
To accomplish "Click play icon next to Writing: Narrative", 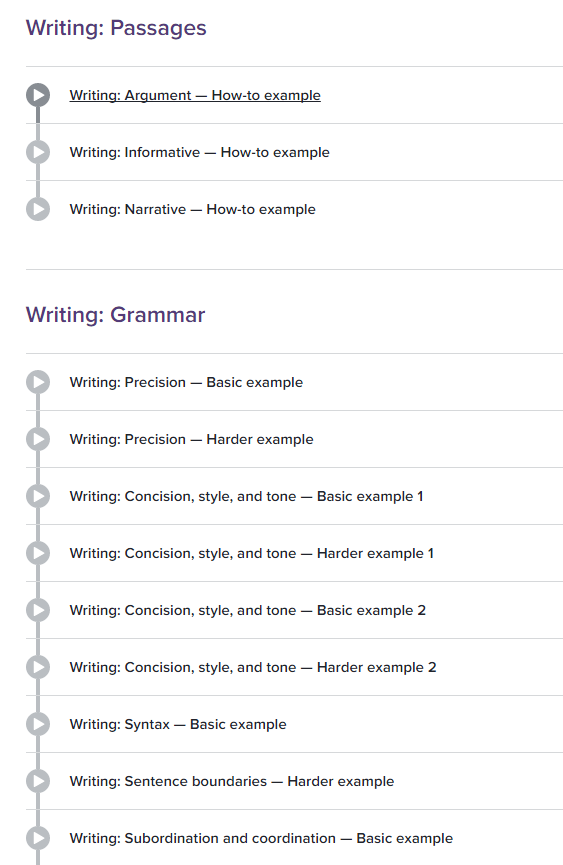I will [38, 209].
